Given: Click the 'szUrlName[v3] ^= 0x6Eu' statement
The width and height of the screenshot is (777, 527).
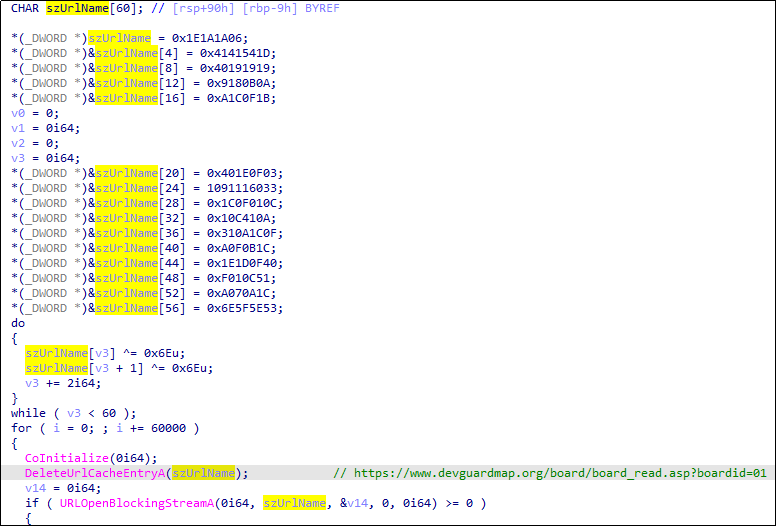Looking at the screenshot, I should [x=105, y=353].
